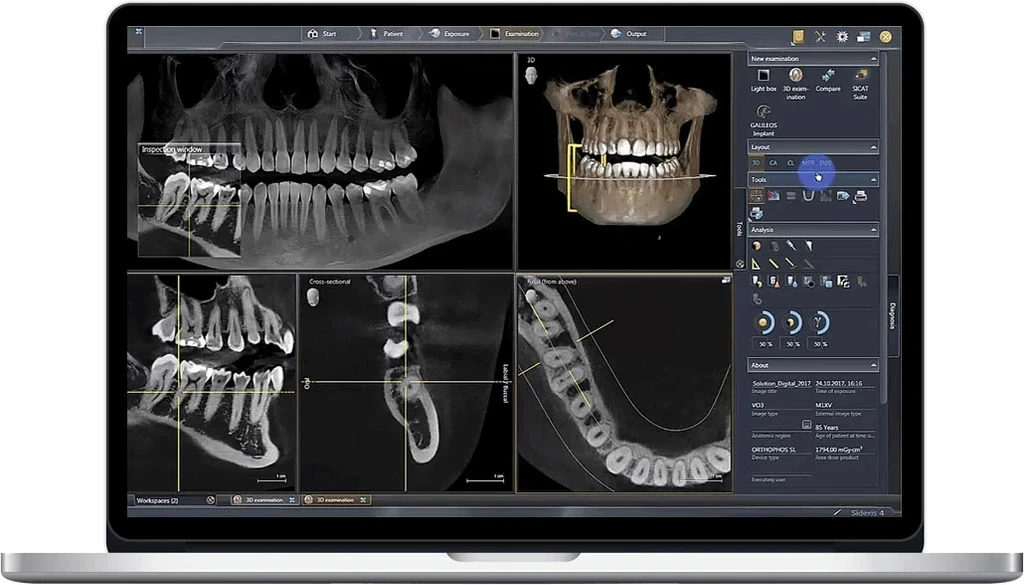1024x585 pixels.
Task: Collapse the Layout panel
Action: [x=873, y=146]
